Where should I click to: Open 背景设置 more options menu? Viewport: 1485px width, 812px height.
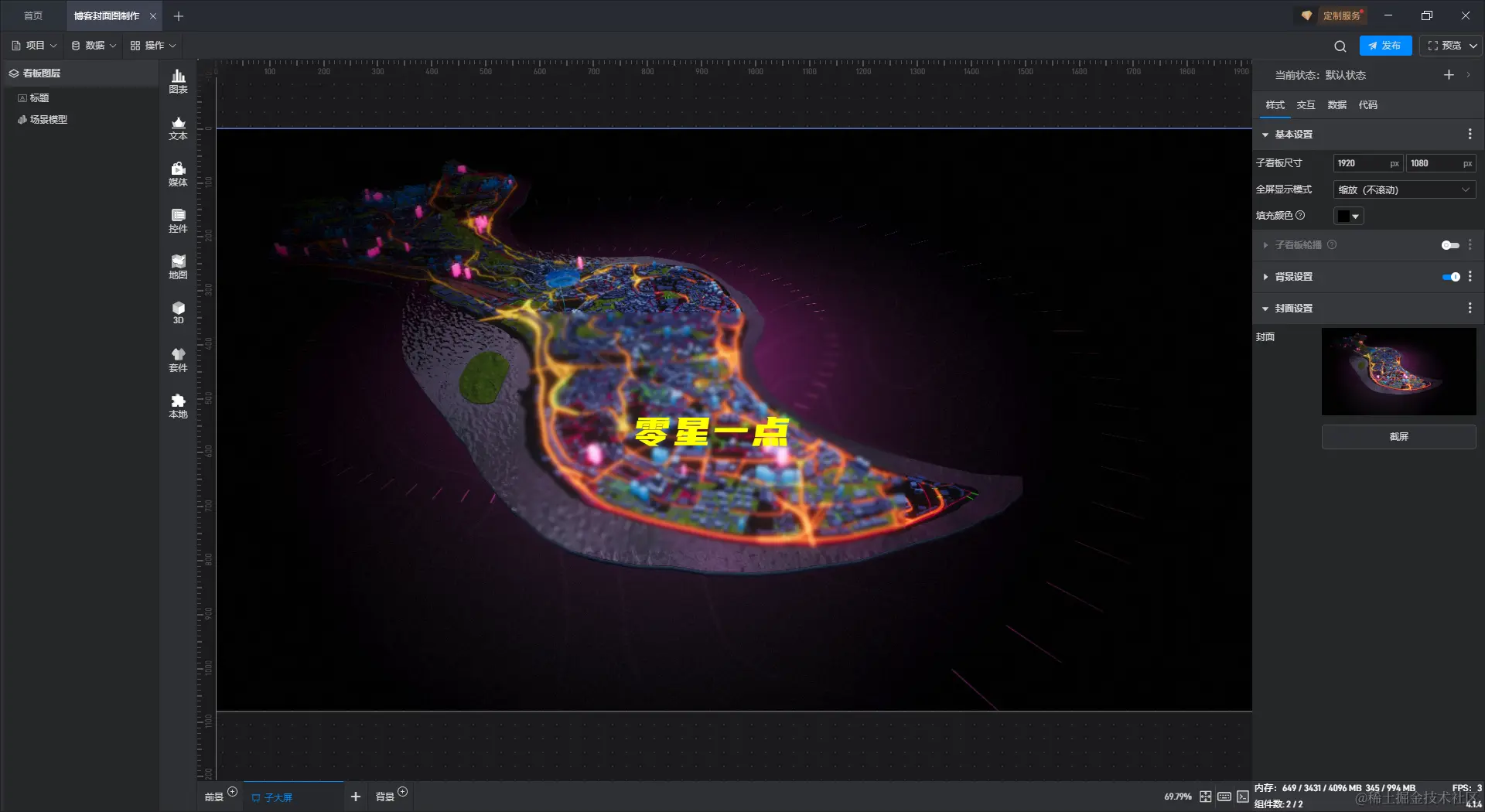[1470, 277]
